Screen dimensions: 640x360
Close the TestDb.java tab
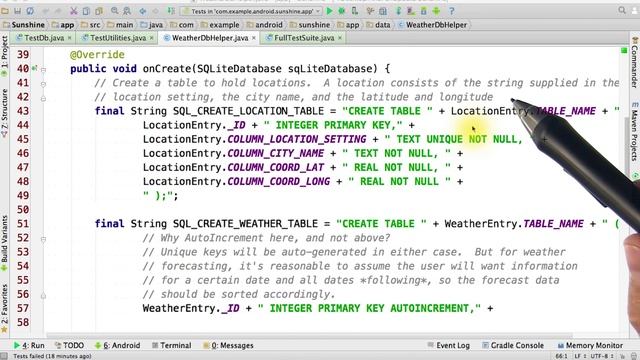tap(69, 38)
